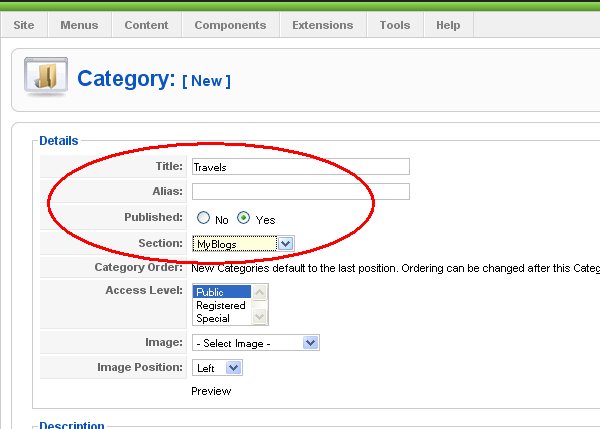The width and height of the screenshot is (600, 429).
Task: Select the Published Yes radio button
Action: coord(243,218)
